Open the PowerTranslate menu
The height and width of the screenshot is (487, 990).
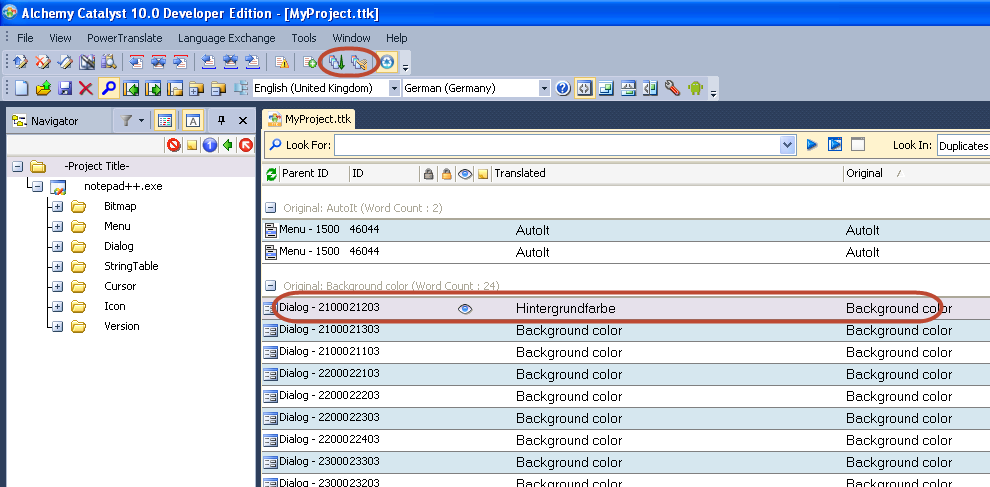click(125, 38)
